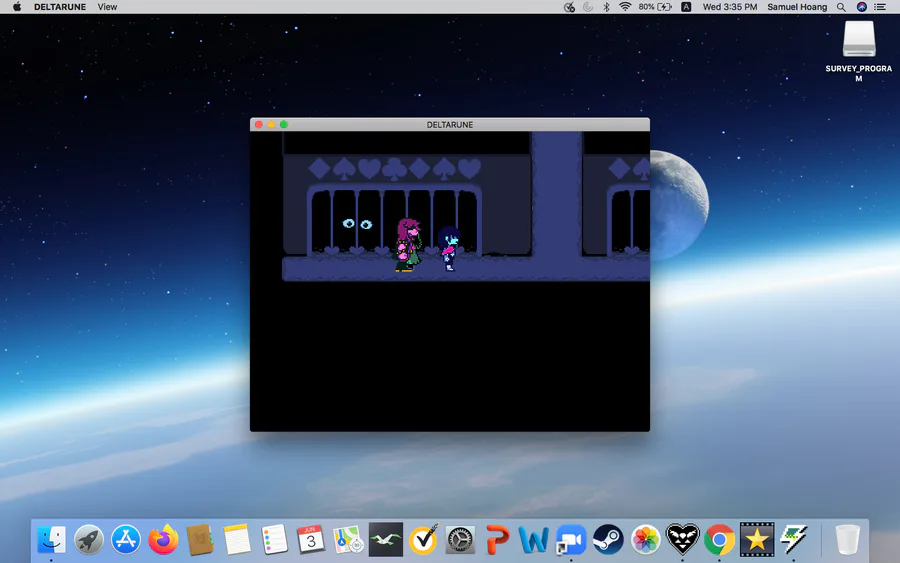Open System Preferences gear icon
900x563 pixels.
coord(460,539)
